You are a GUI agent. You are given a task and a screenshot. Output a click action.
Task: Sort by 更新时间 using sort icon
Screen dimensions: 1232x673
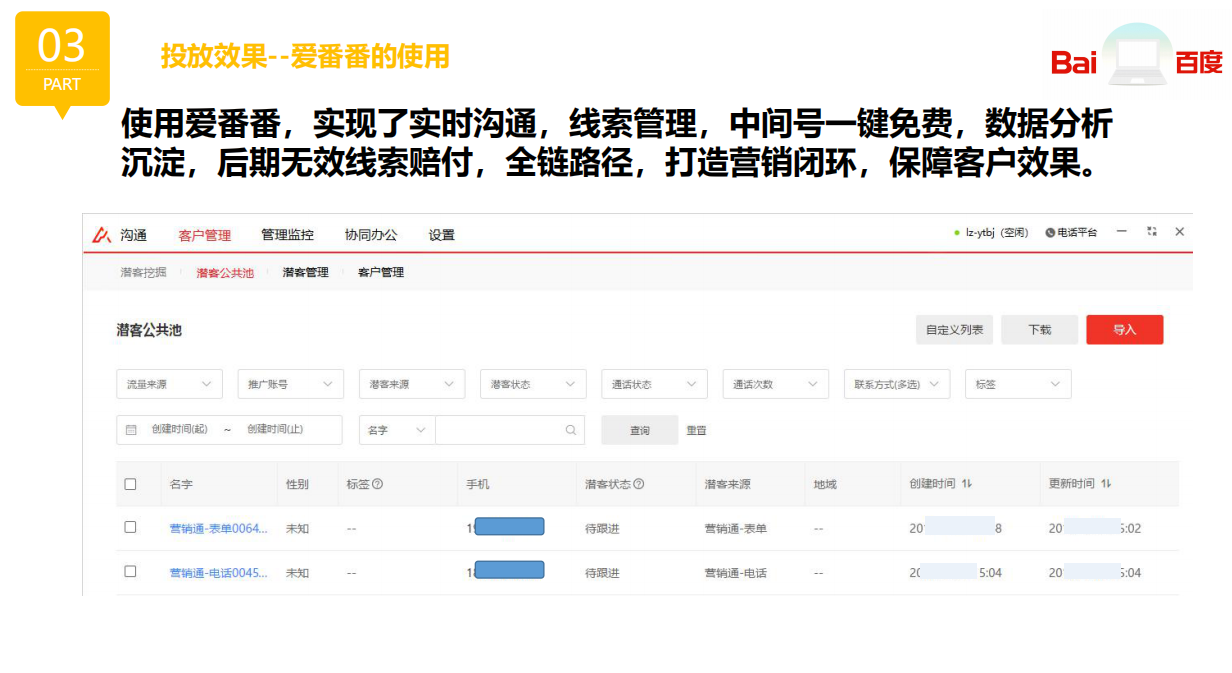(x=1106, y=484)
